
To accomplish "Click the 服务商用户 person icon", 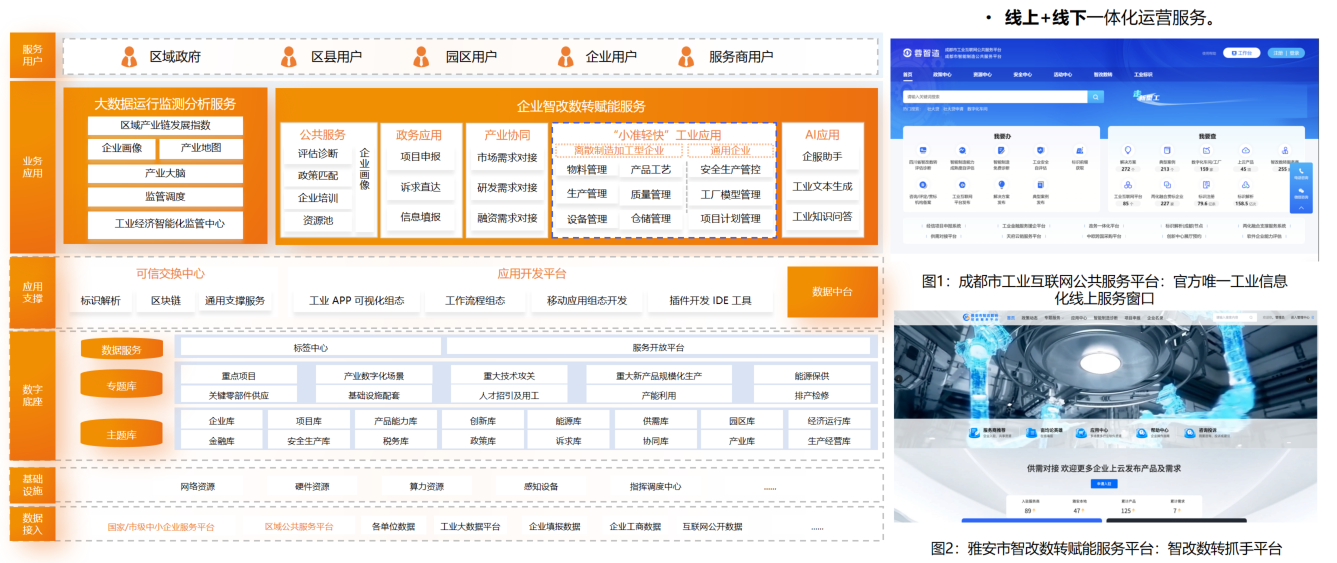I will click(x=689, y=57).
